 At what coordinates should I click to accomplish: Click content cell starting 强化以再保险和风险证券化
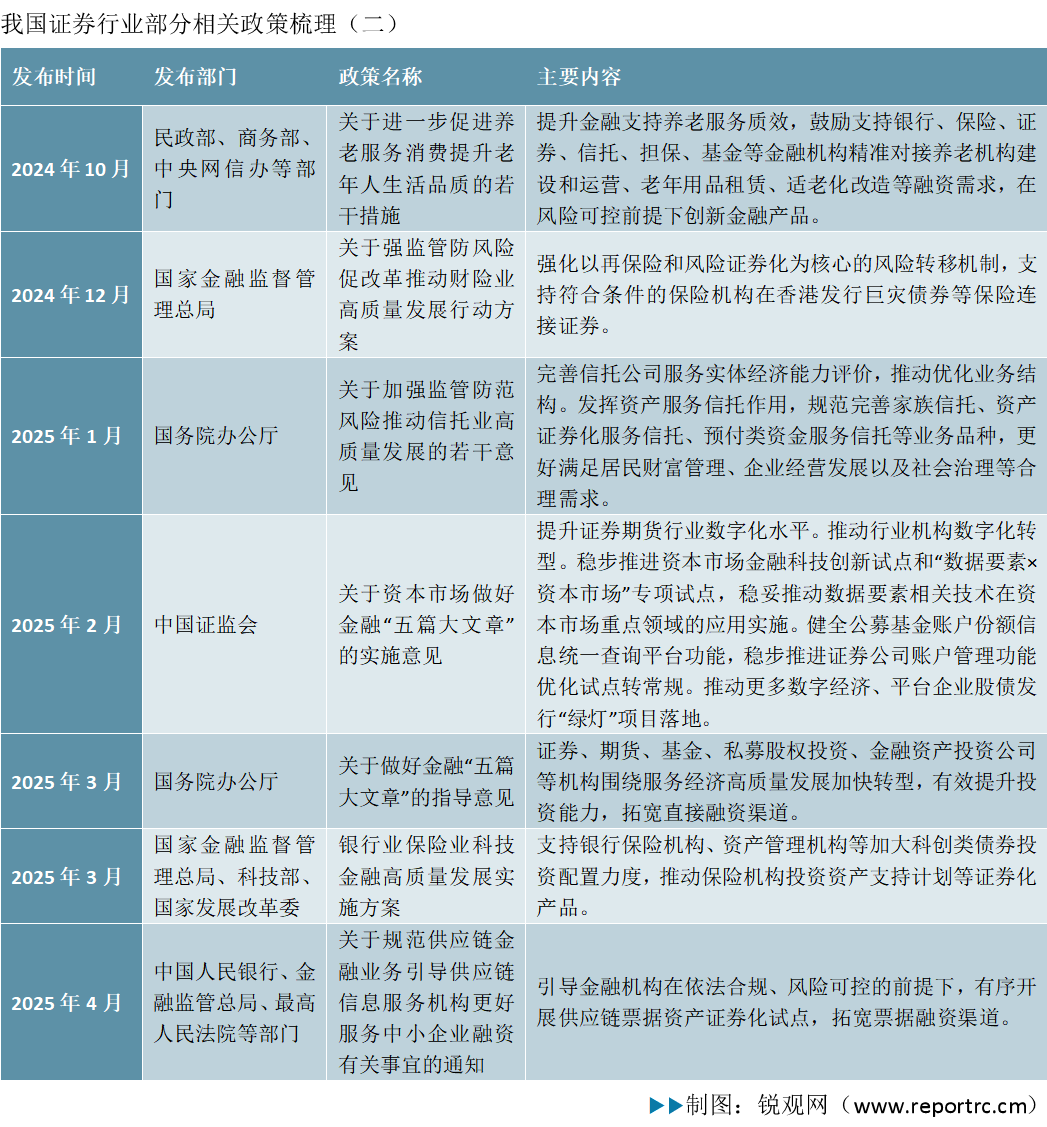[786, 295]
